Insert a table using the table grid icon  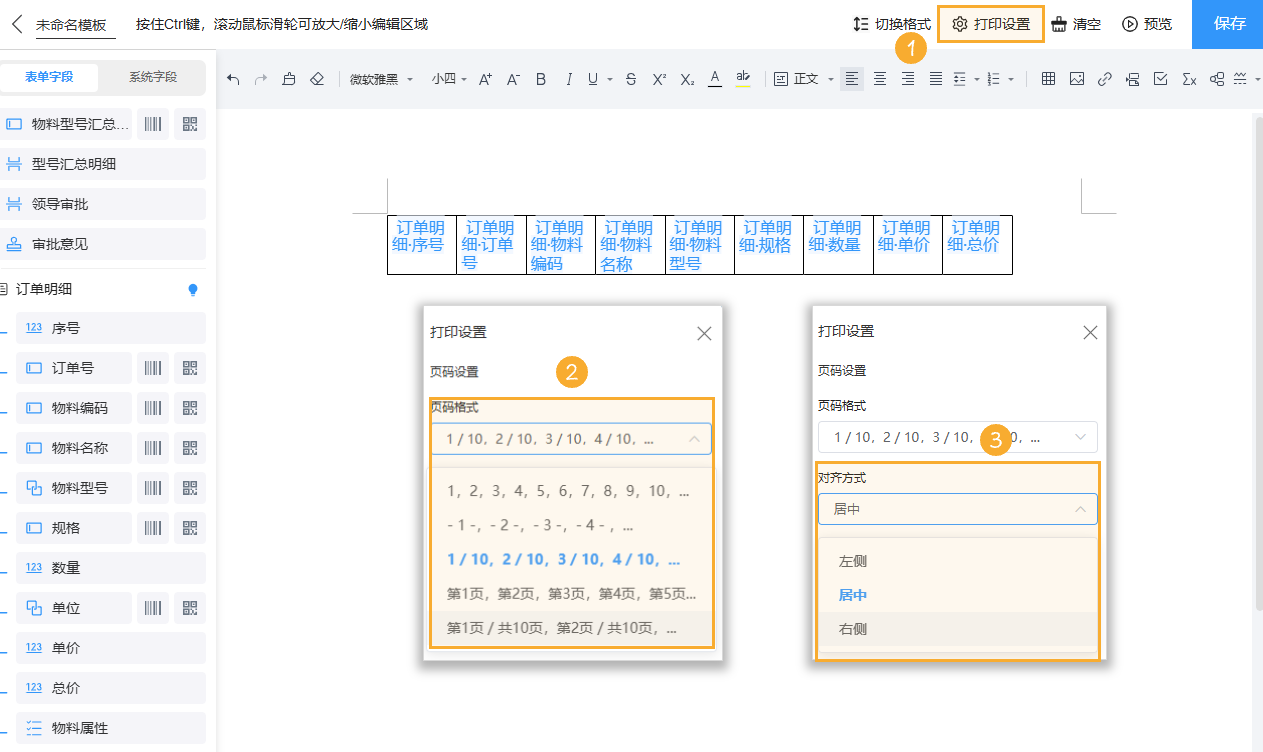[1048, 78]
